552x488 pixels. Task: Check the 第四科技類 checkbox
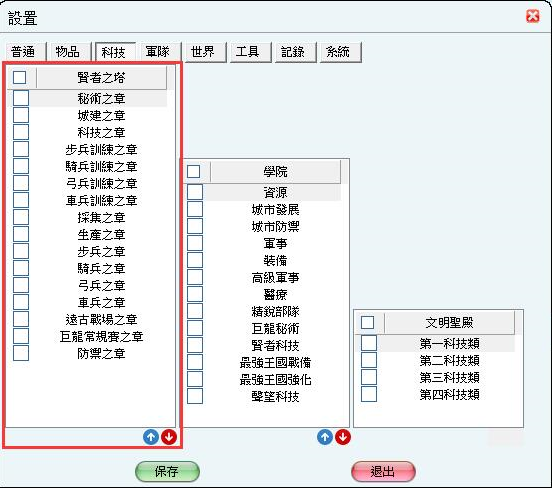[369, 394]
